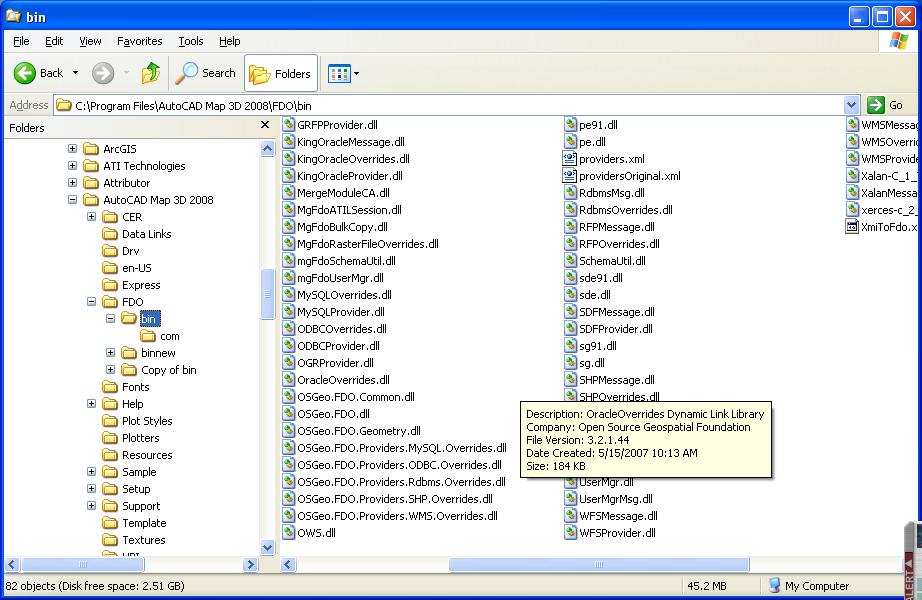Collapse the bin folder node
This screenshot has height=600, width=922.
110,319
